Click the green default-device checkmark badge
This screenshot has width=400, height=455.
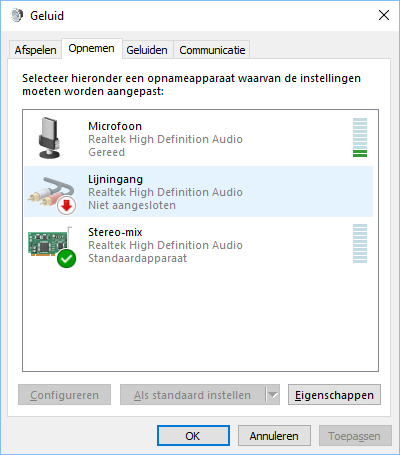(66, 258)
